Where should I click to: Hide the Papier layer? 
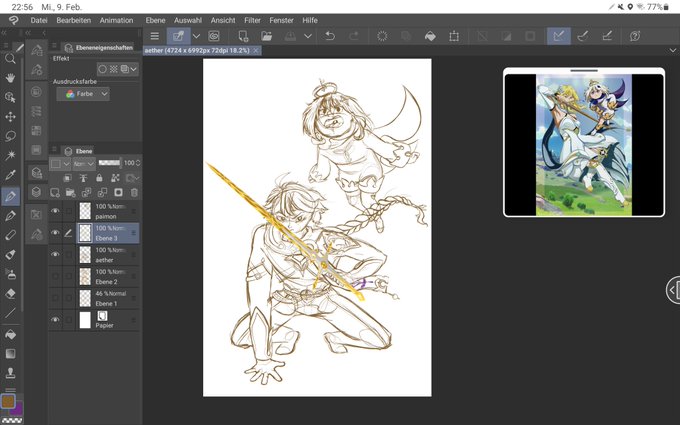[55, 319]
